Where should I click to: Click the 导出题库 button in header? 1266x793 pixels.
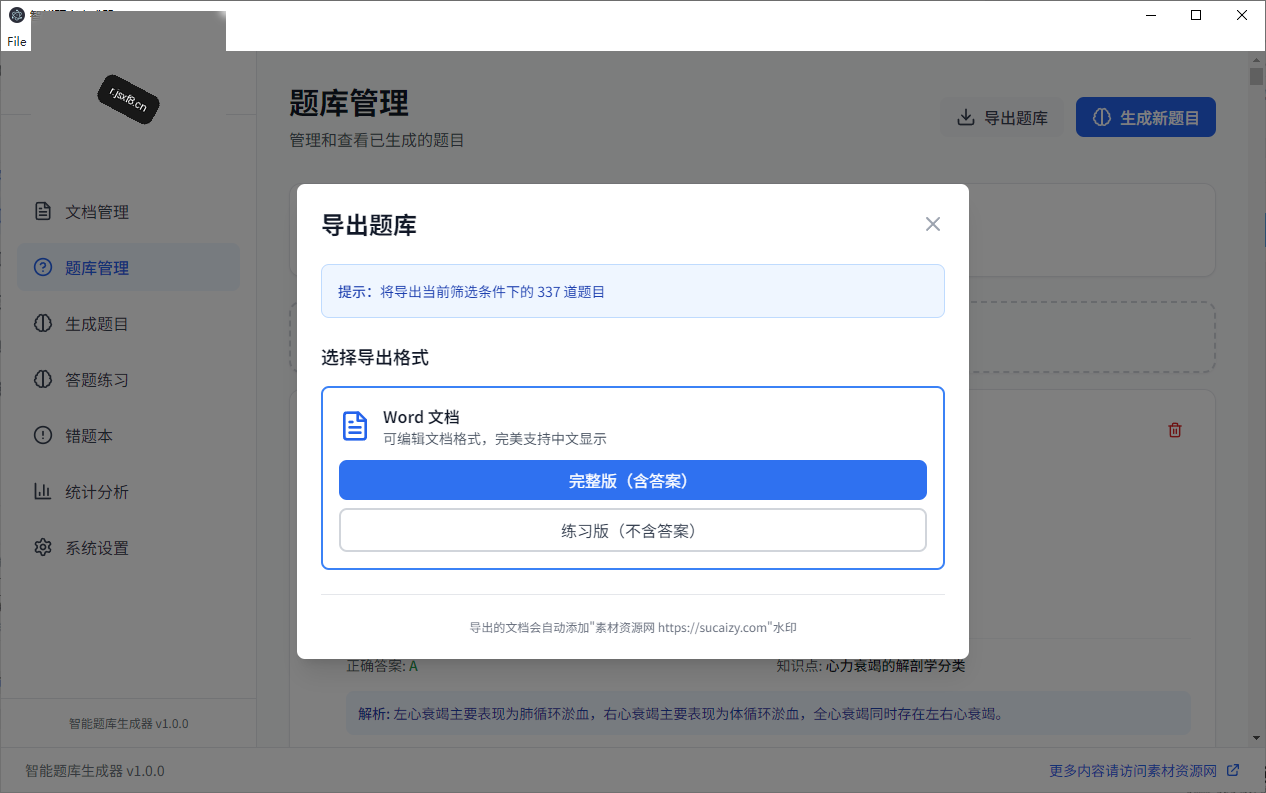[1002, 118]
